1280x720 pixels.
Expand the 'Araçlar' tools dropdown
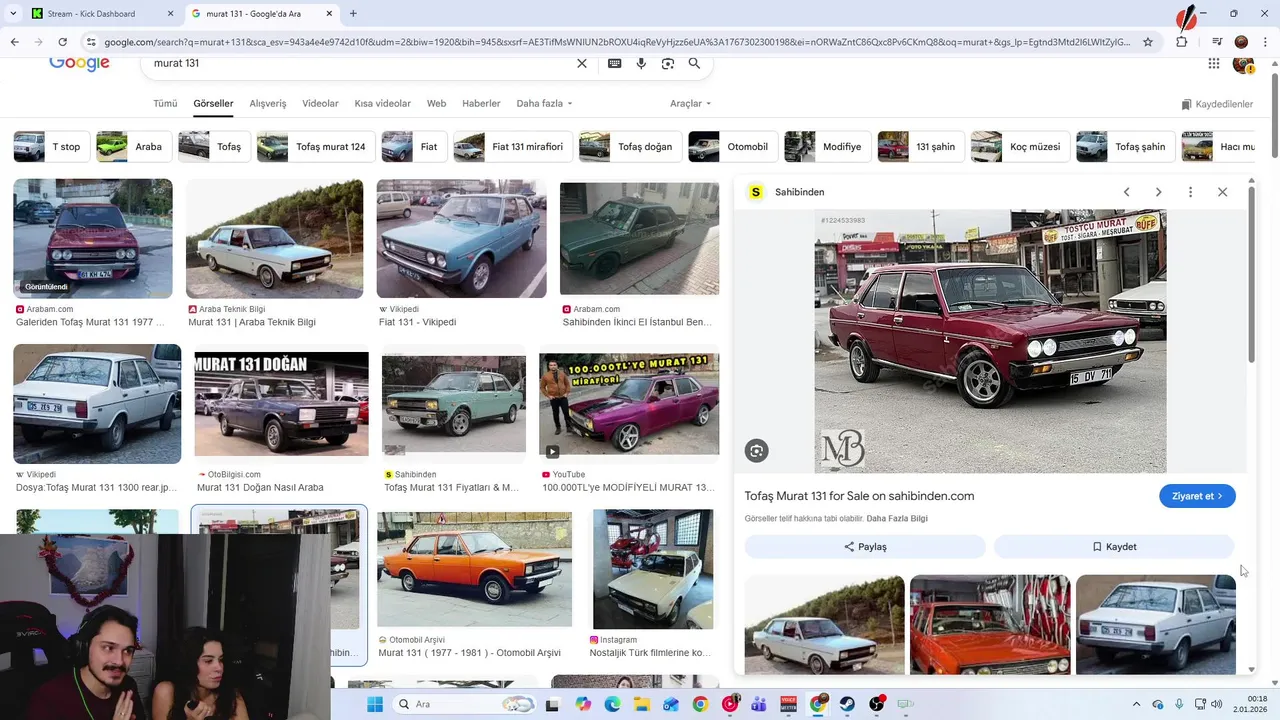point(690,104)
